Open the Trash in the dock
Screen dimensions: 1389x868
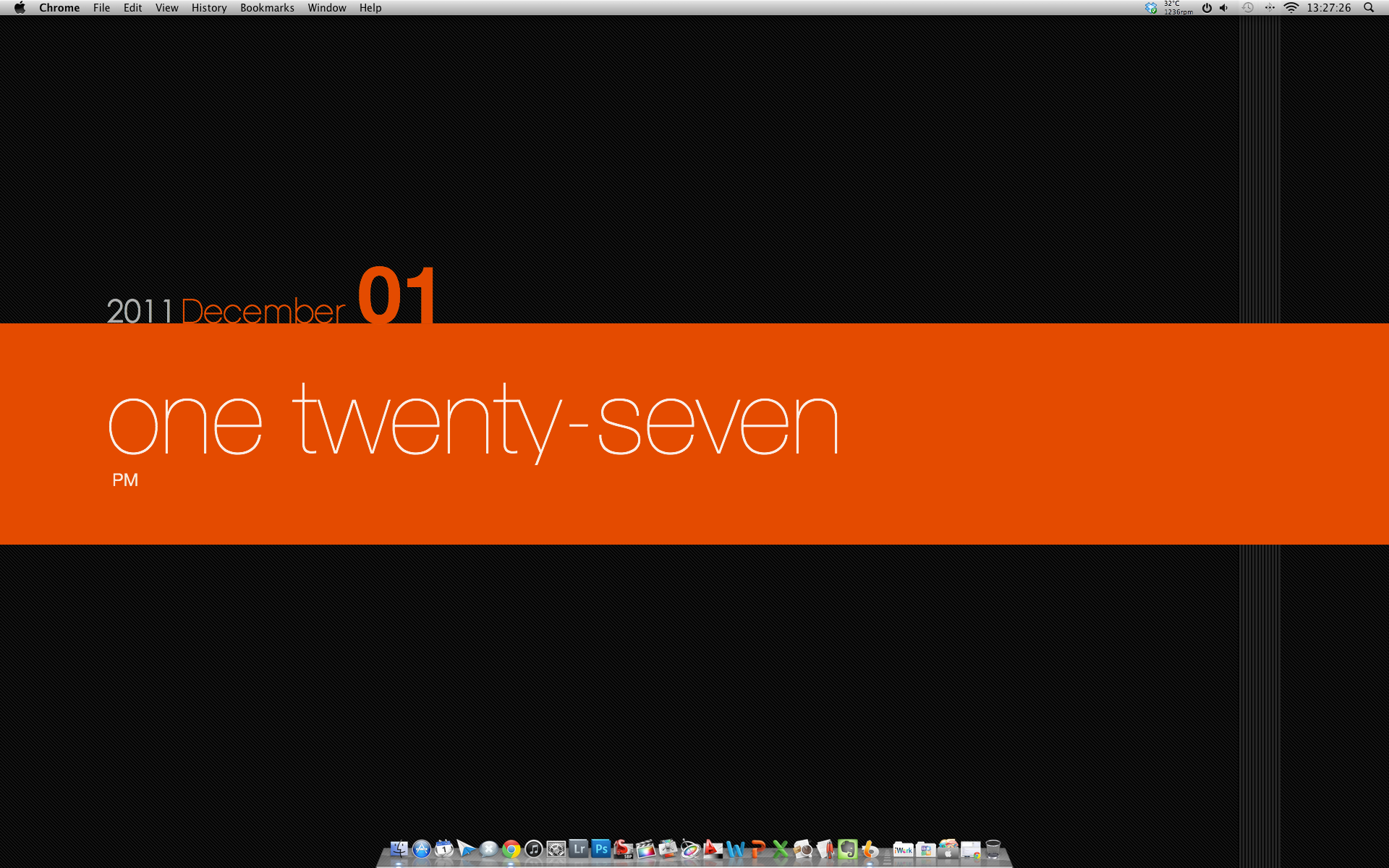993,849
